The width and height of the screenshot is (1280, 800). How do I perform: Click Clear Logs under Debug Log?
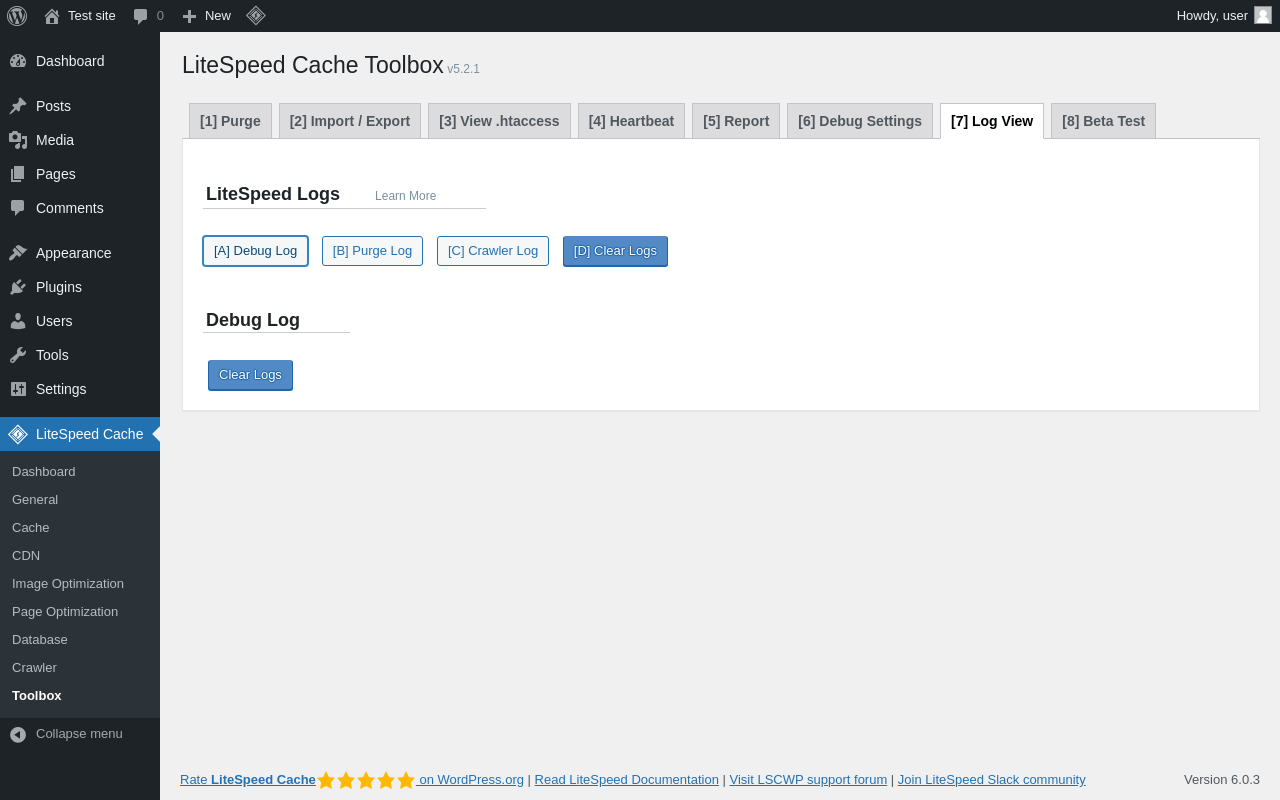tap(250, 375)
